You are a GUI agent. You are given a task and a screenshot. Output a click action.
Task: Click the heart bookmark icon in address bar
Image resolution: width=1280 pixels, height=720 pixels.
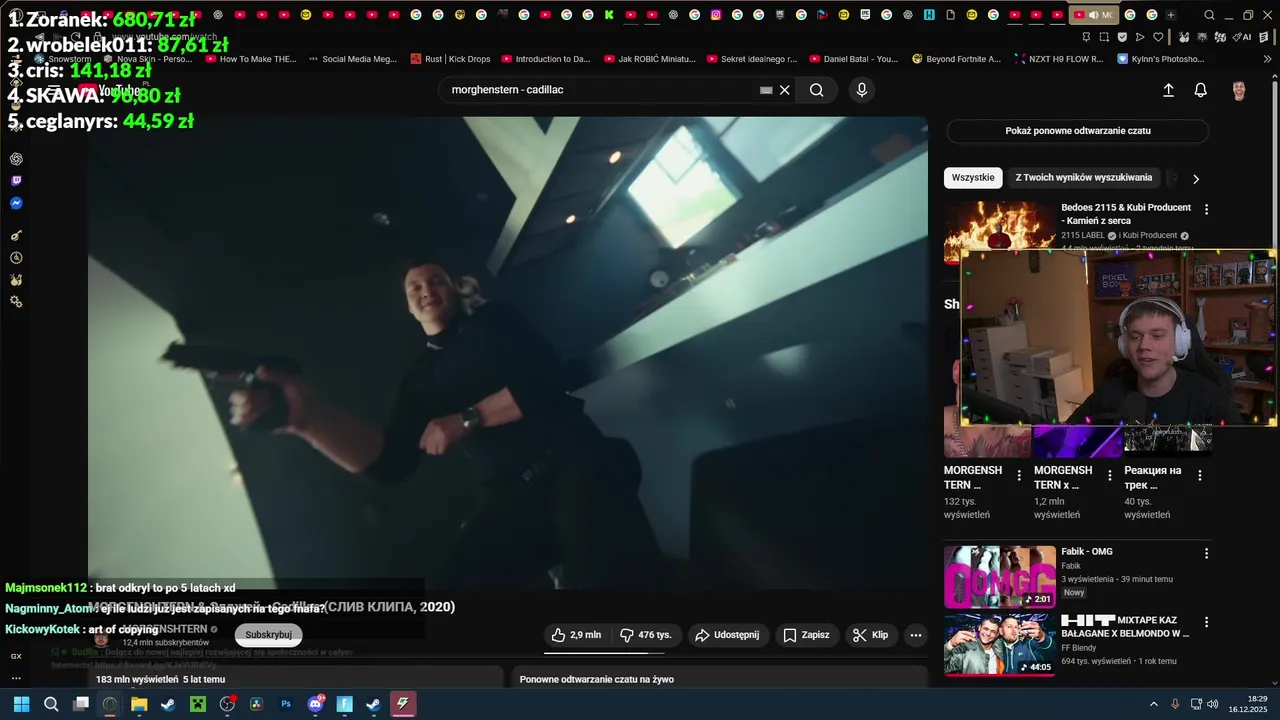(1158, 37)
